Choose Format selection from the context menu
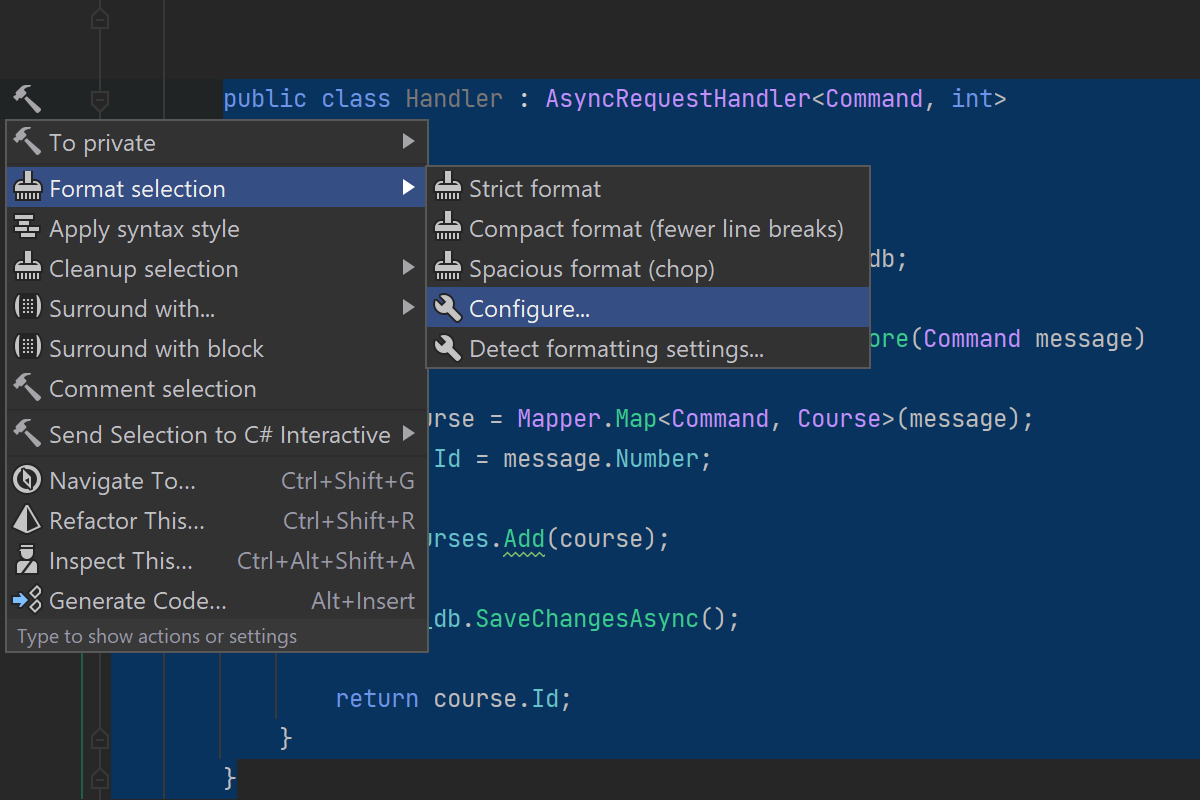Image resolution: width=1200 pixels, height=800 pixels. pos(217,188)
